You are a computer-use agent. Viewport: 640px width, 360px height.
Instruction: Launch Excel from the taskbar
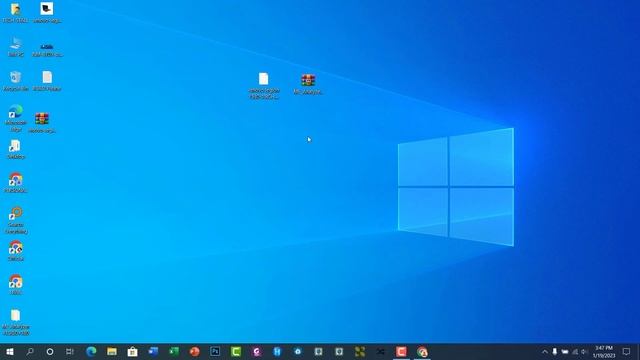coord(174,351)
